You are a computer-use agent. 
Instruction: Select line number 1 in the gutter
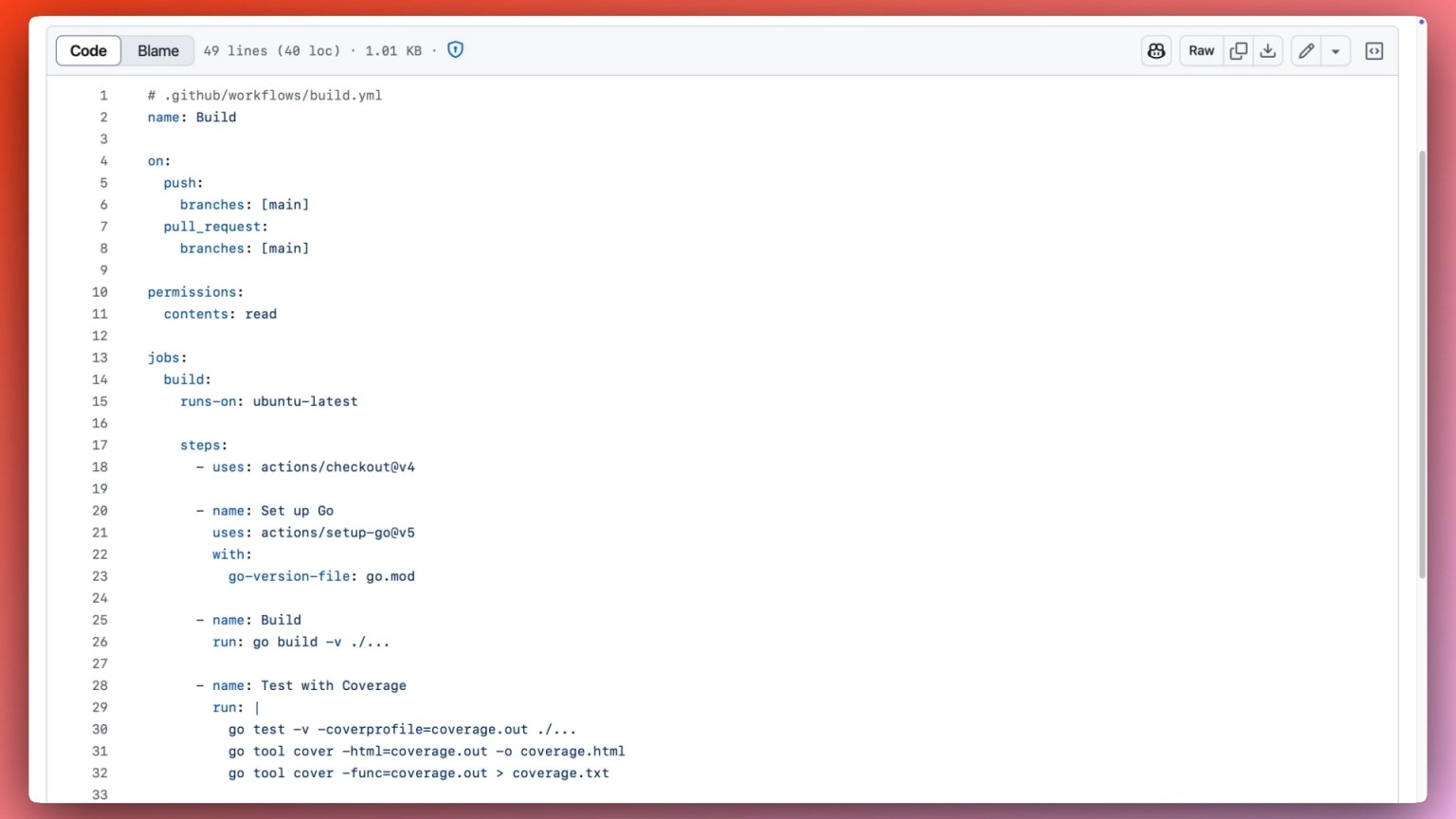point(103,95)
